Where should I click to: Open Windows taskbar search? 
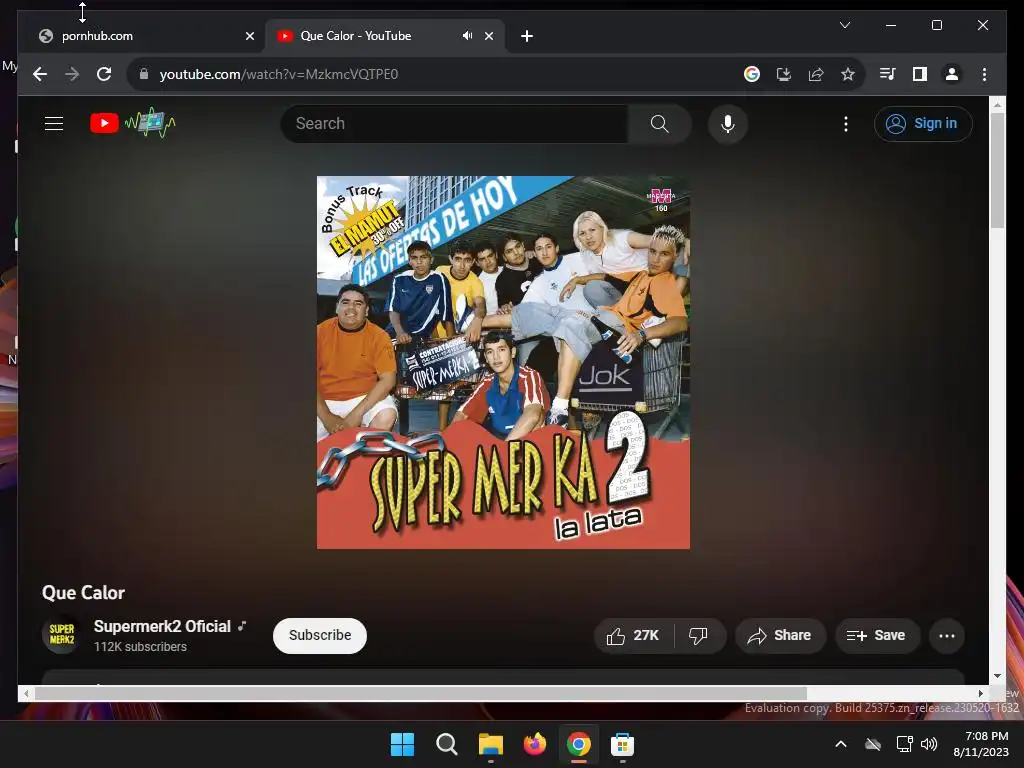447,744
